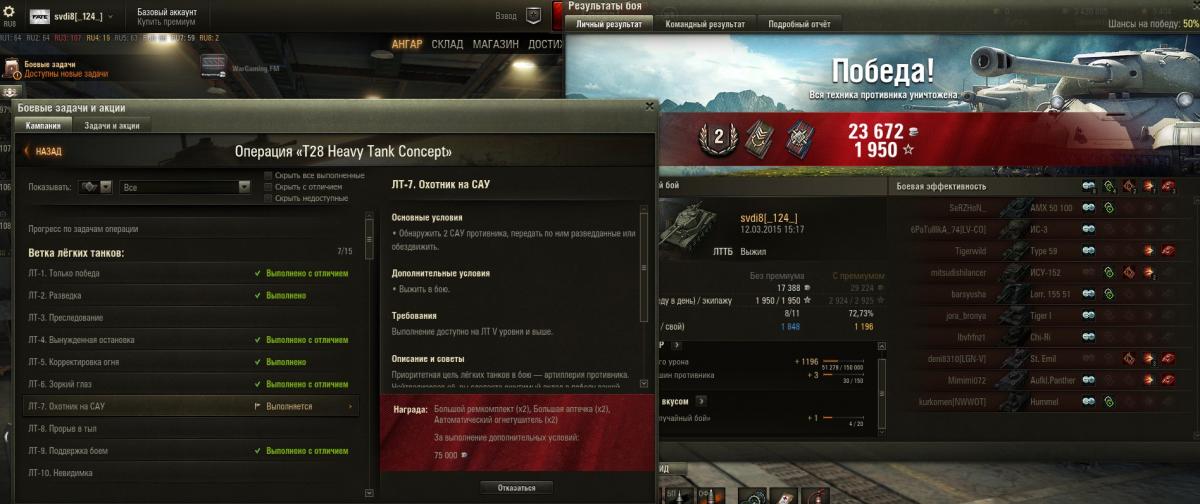This screenshot has width=1200, height=504.
Task: Click the kills icon in efficiency header
Action: 1167,186
